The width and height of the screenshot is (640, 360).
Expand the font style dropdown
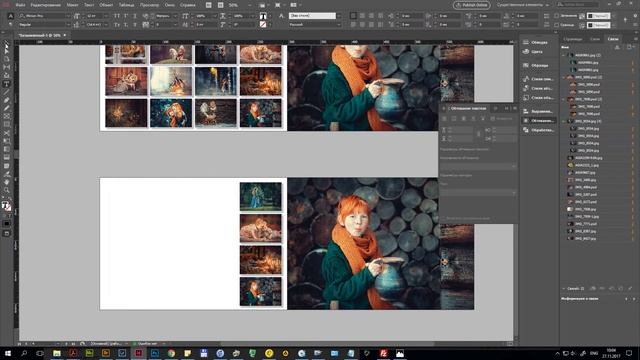(68, 25)
